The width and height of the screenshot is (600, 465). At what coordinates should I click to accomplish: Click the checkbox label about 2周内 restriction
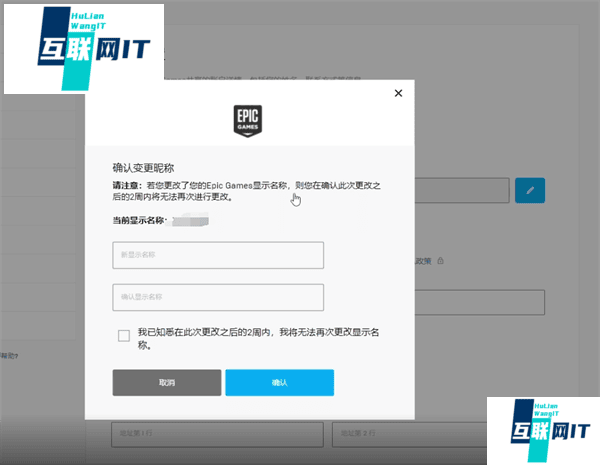262,338
